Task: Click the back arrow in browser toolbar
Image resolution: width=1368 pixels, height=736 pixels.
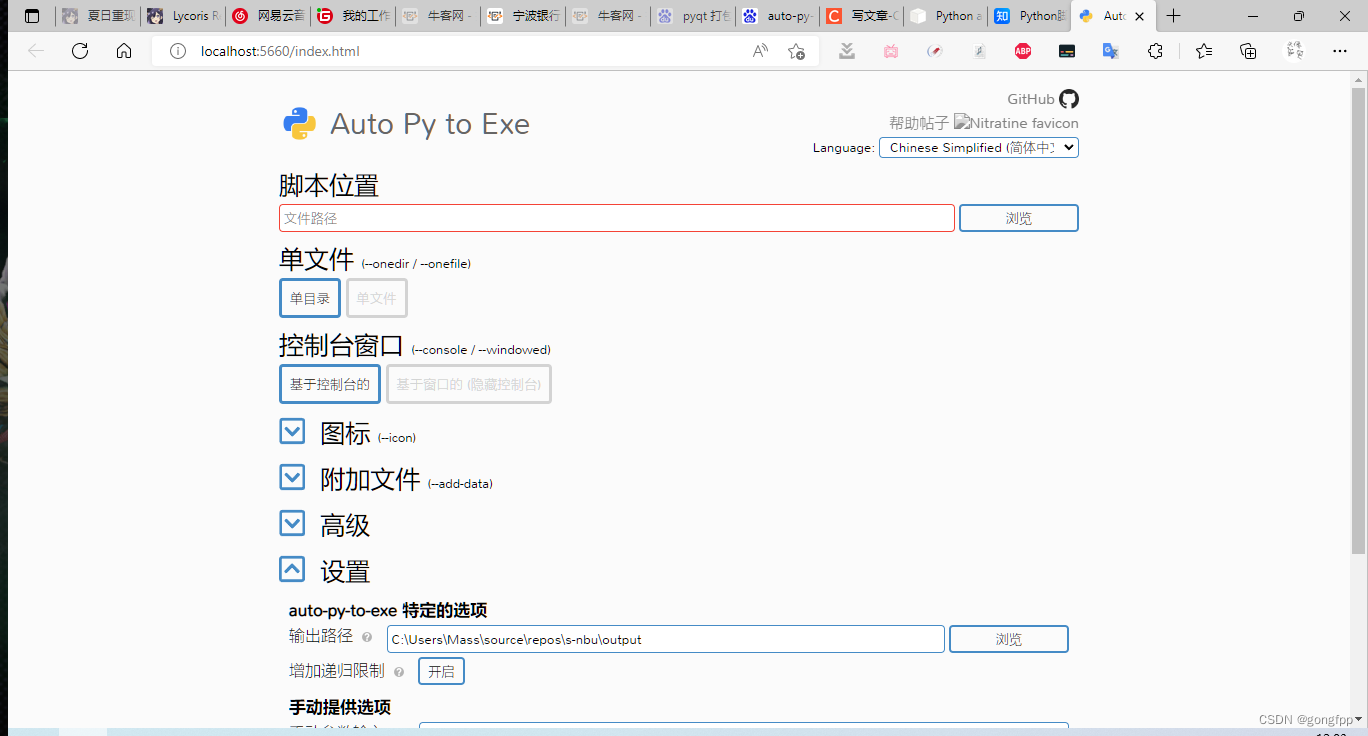Action: pos(36,51)
